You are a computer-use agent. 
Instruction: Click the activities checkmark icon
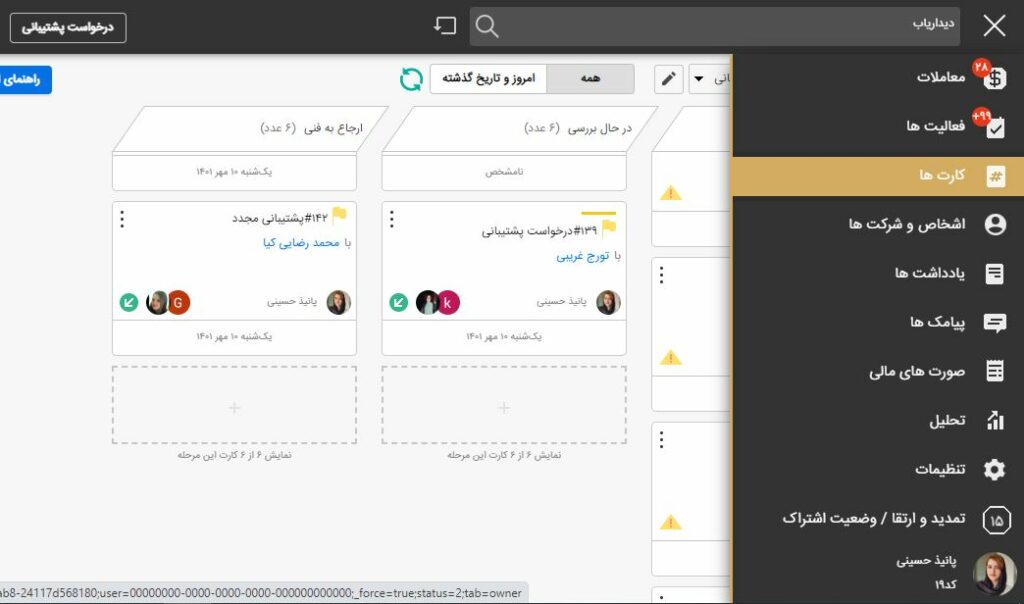[995, 127]
